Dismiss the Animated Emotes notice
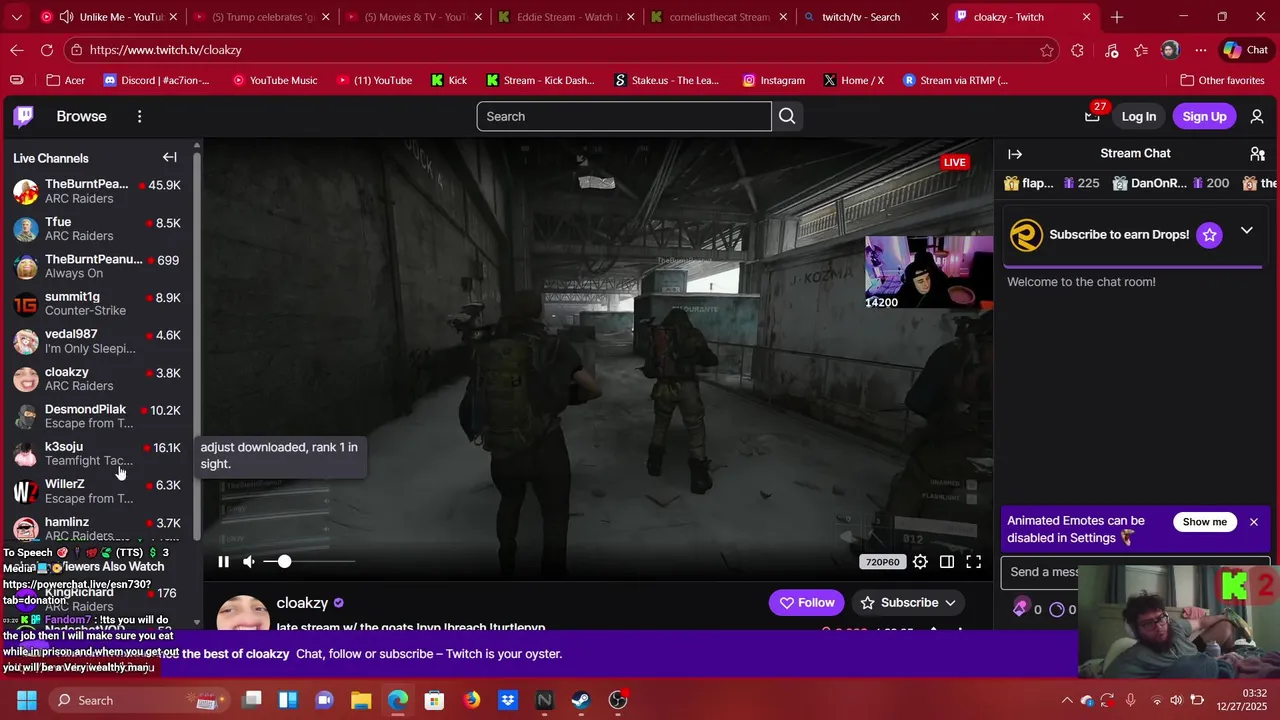Image resolution: width=1280 pixels, height=720 pixels. (x=1253, y=522)
